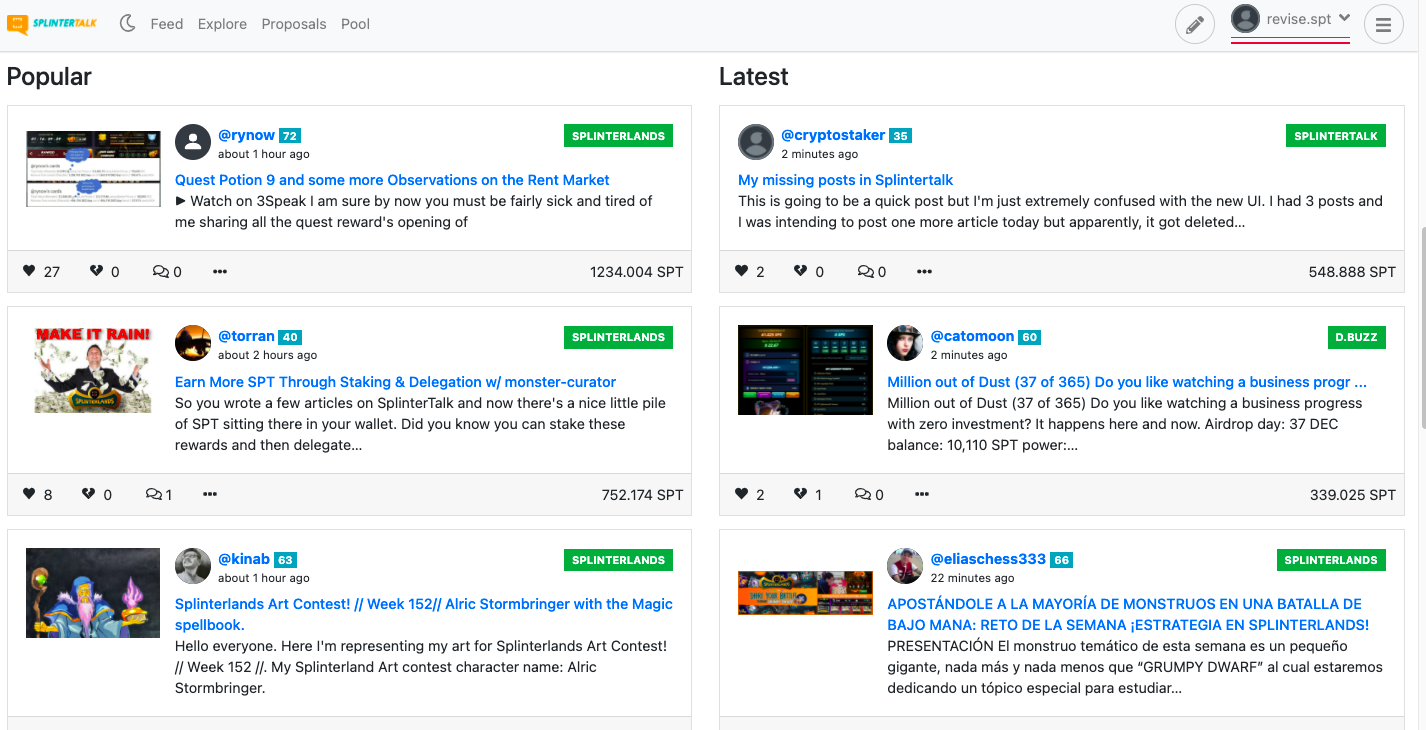1426x730 pixels.
Task: Open Million out of Dust post title
Action: tap(1127, 382)
